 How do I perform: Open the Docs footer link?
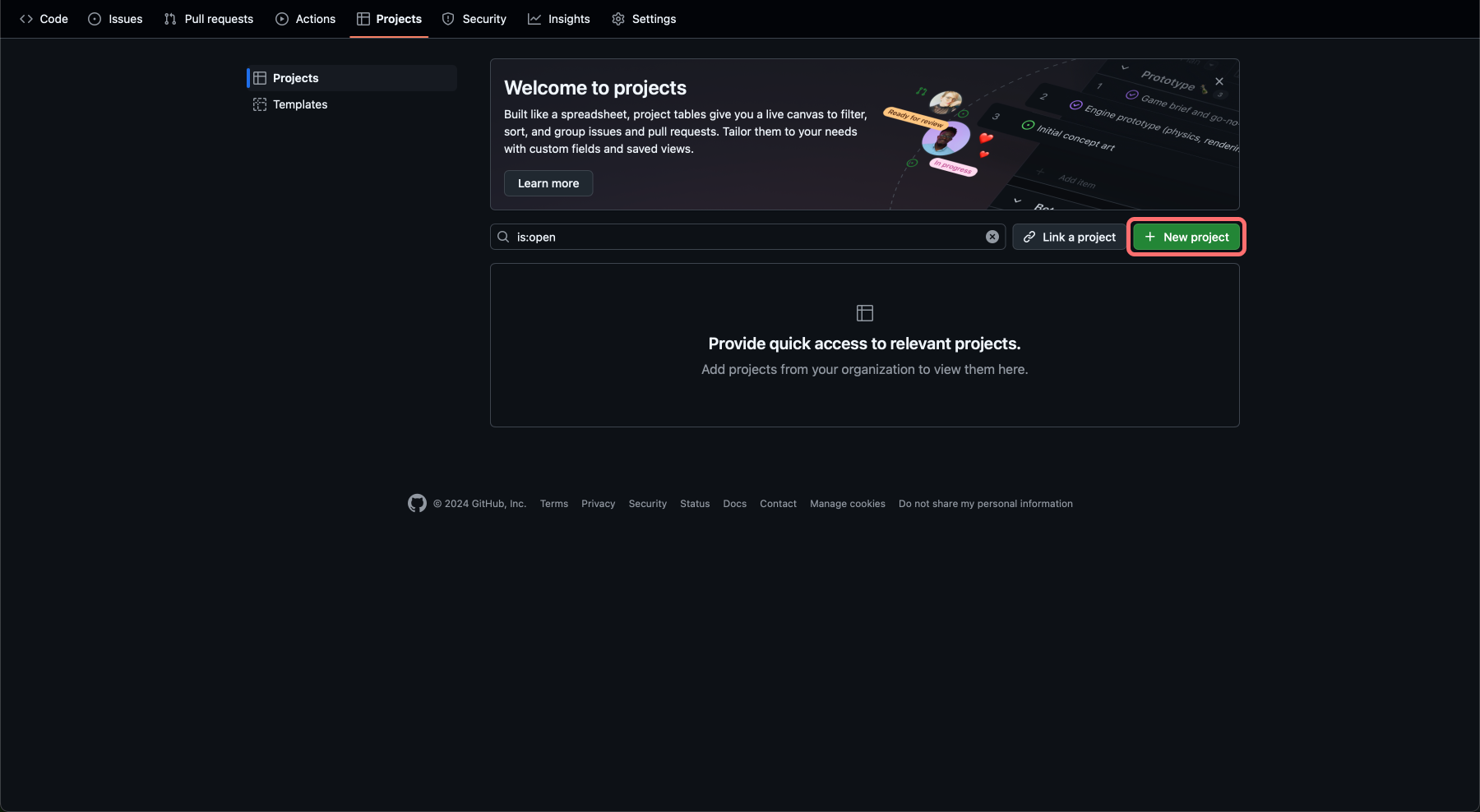735,504
